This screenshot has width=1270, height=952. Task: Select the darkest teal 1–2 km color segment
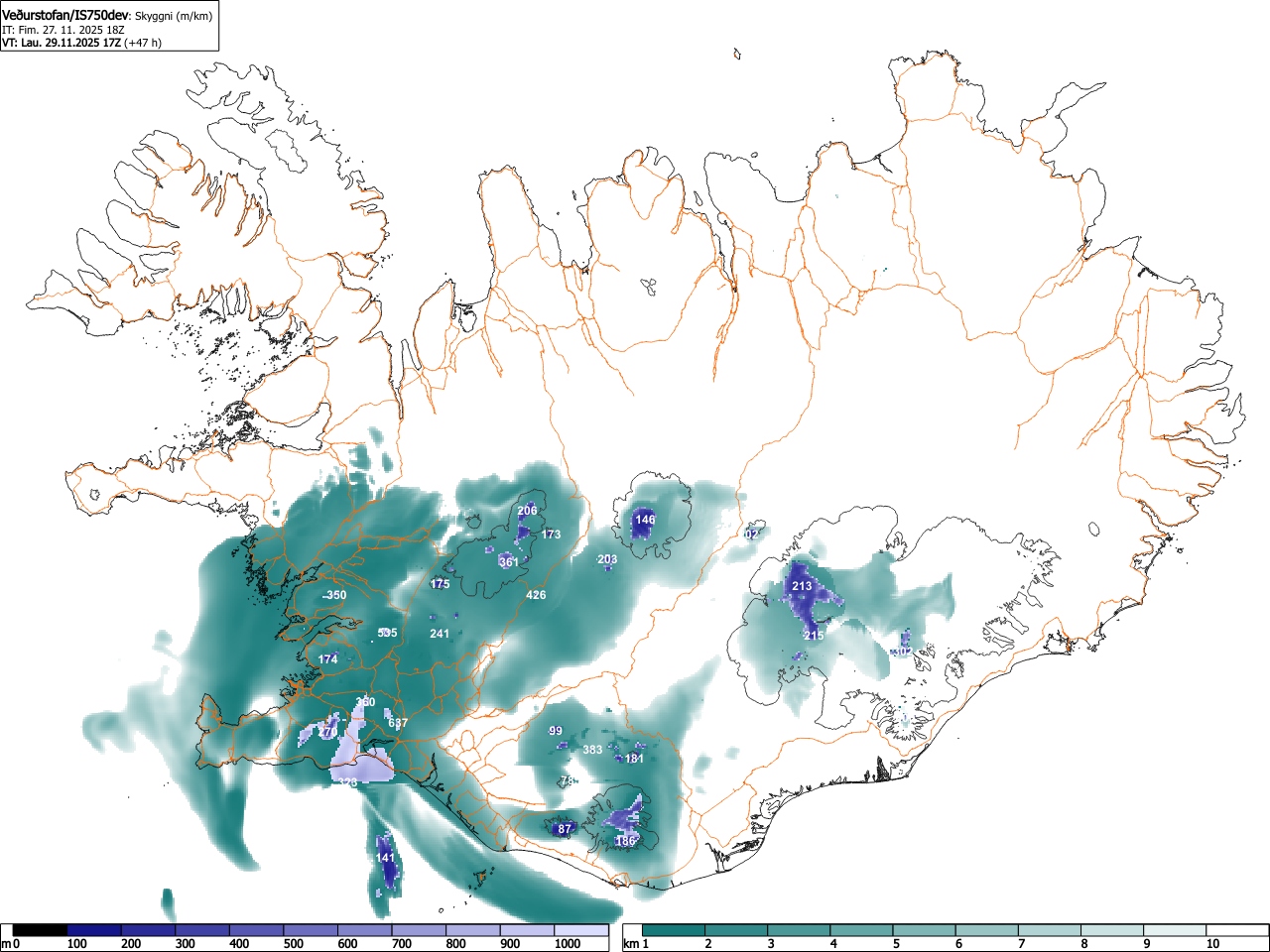coord(674,930)
